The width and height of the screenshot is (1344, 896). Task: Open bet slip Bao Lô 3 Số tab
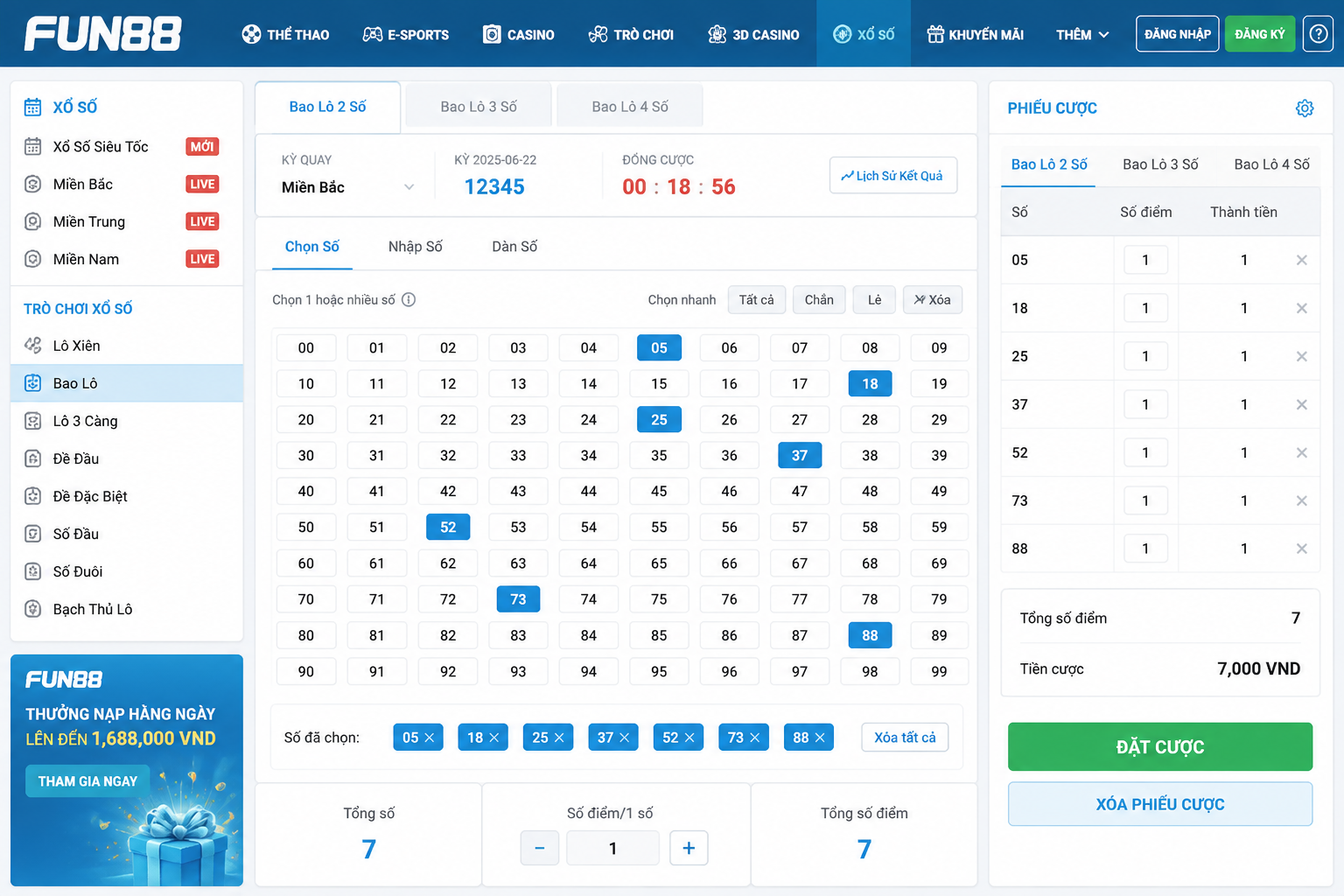[x=1160, y=164]
